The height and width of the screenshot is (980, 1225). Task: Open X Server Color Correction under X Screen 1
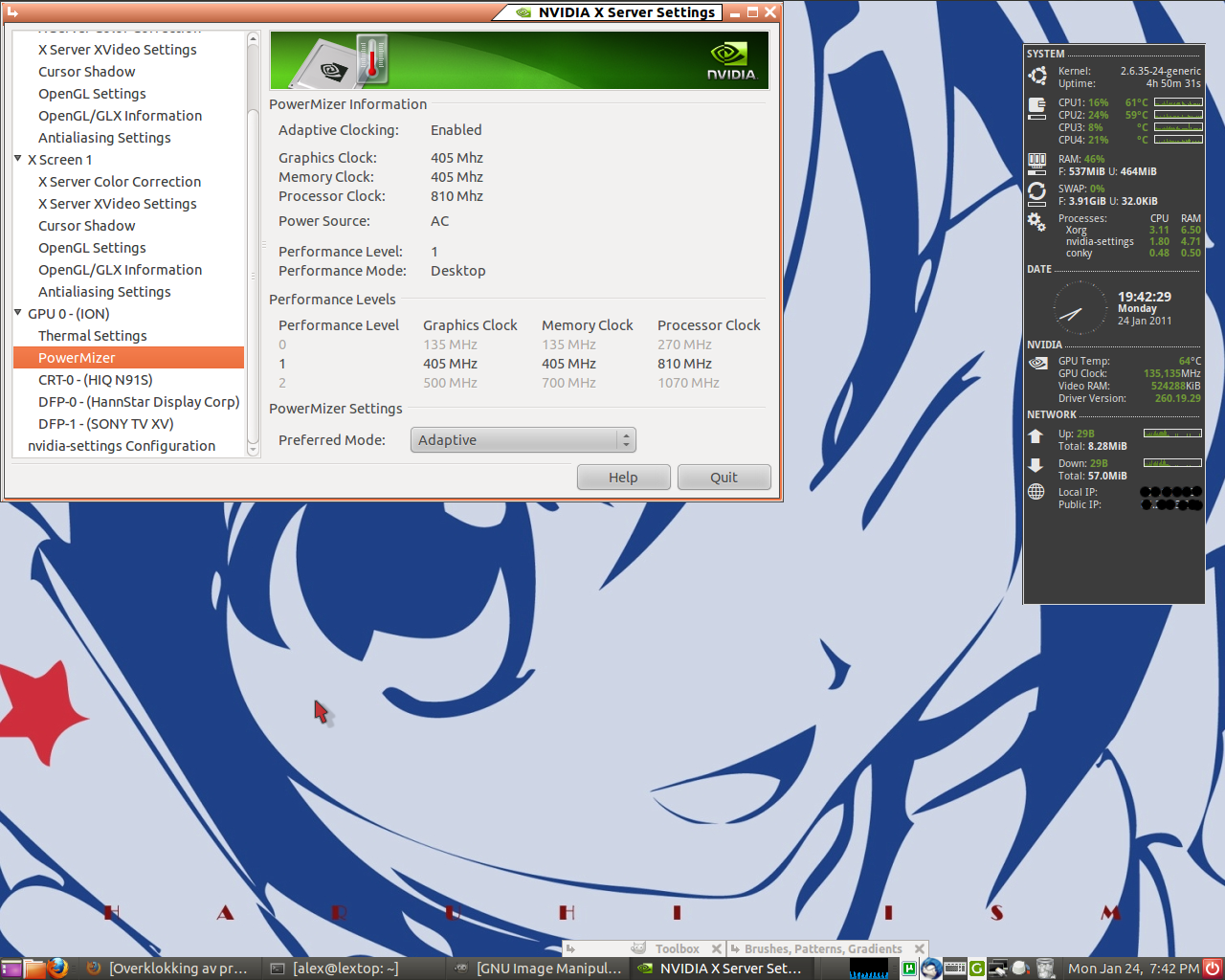(120, 182)
